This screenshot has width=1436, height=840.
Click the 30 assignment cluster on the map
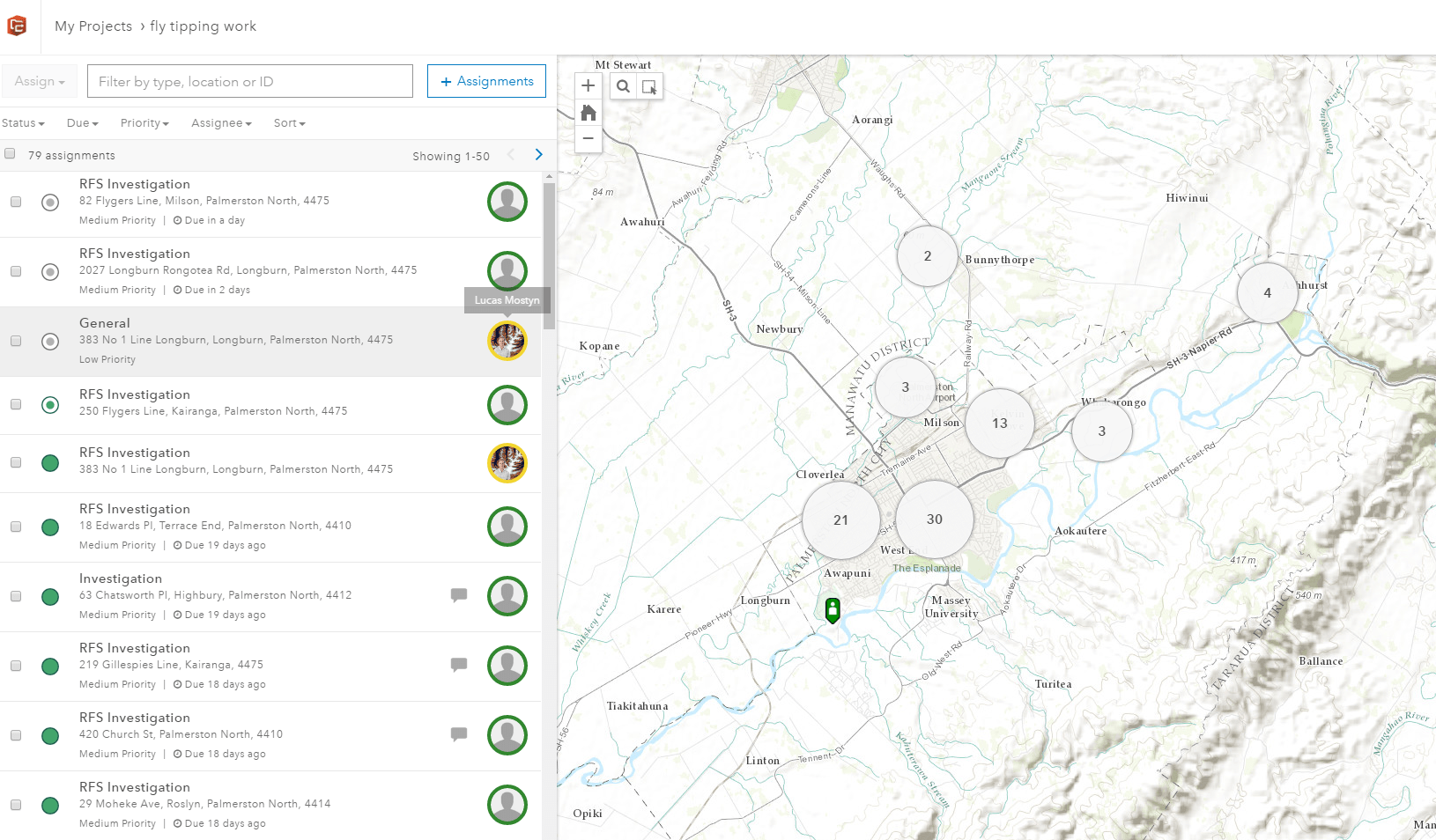click(x=934, y=519)
